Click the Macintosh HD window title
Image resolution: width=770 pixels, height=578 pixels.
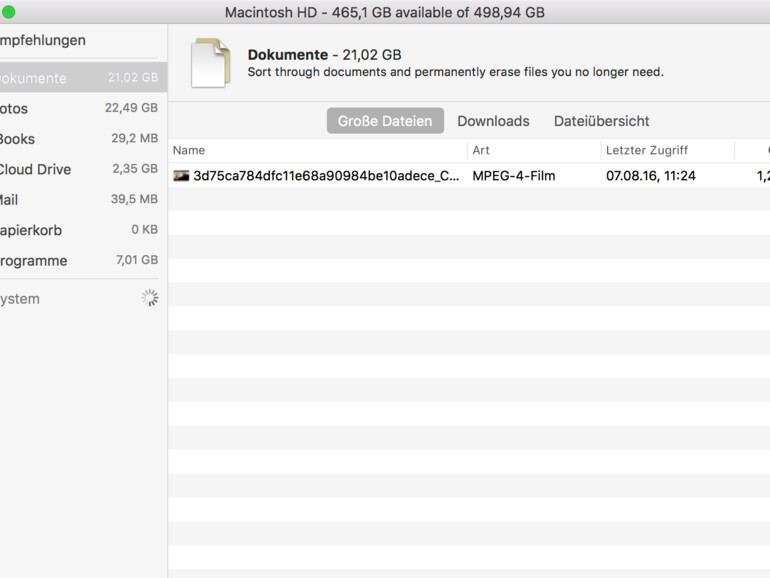pos(385,12)
